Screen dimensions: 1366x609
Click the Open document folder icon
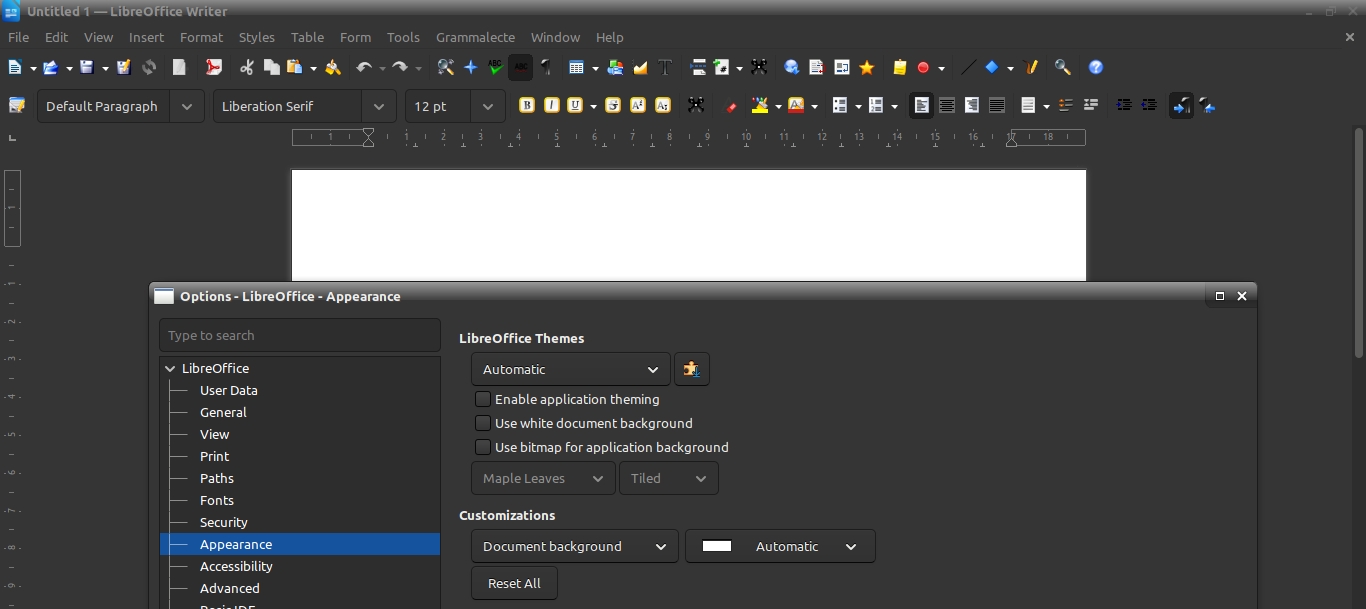[x=50, y=67]
